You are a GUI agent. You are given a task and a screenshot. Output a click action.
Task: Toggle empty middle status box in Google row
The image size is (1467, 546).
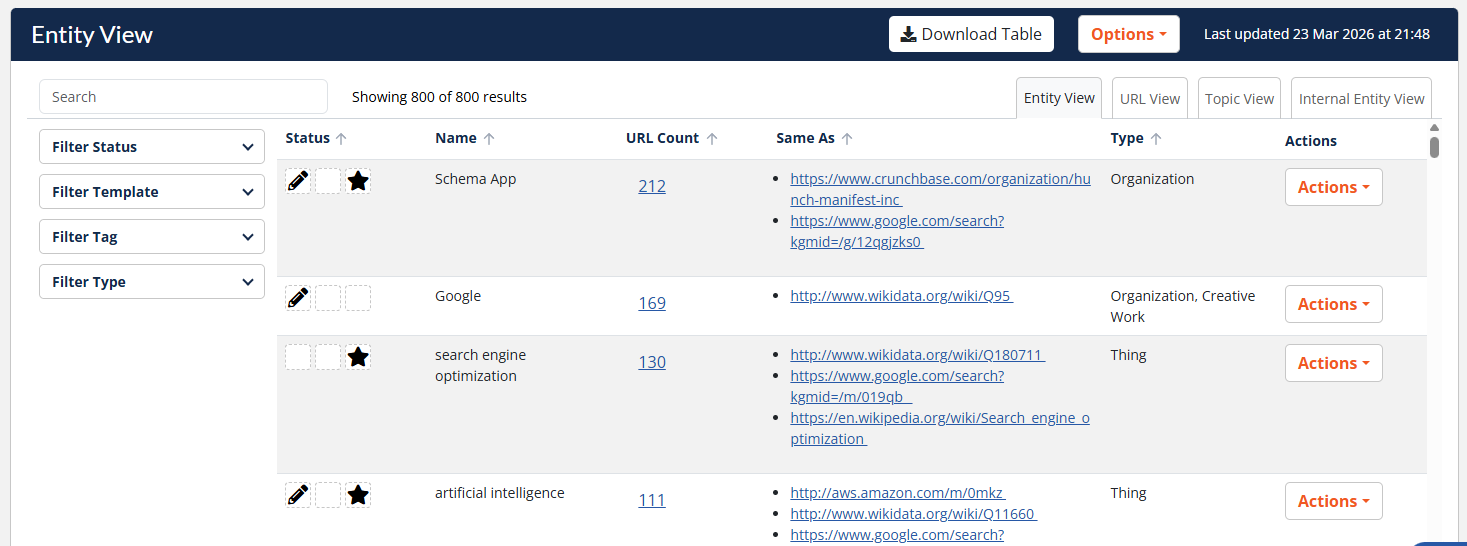(x=328, y=298)
